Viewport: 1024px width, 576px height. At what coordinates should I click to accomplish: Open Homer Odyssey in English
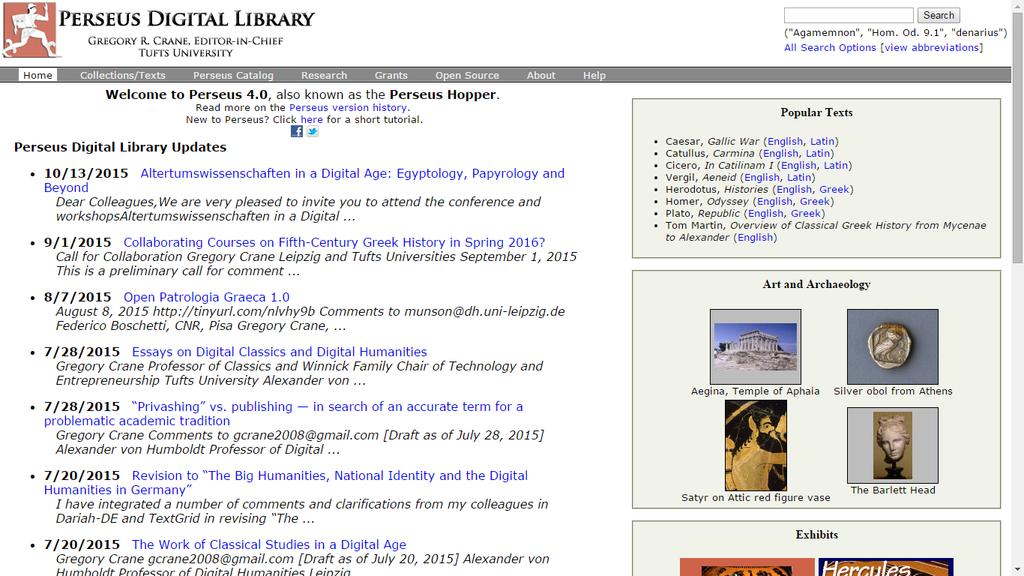click(775, 202)
